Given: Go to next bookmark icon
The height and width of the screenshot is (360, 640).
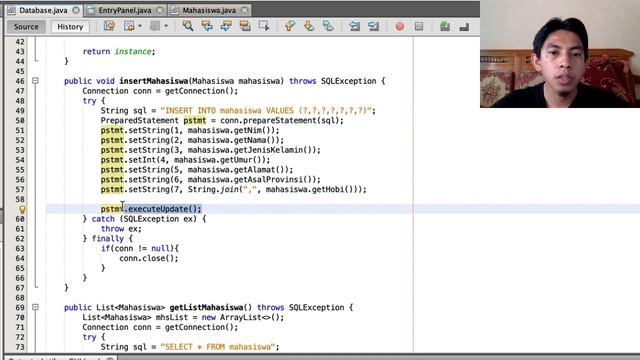Looking at the screenshot, I should tap(309, 26).
